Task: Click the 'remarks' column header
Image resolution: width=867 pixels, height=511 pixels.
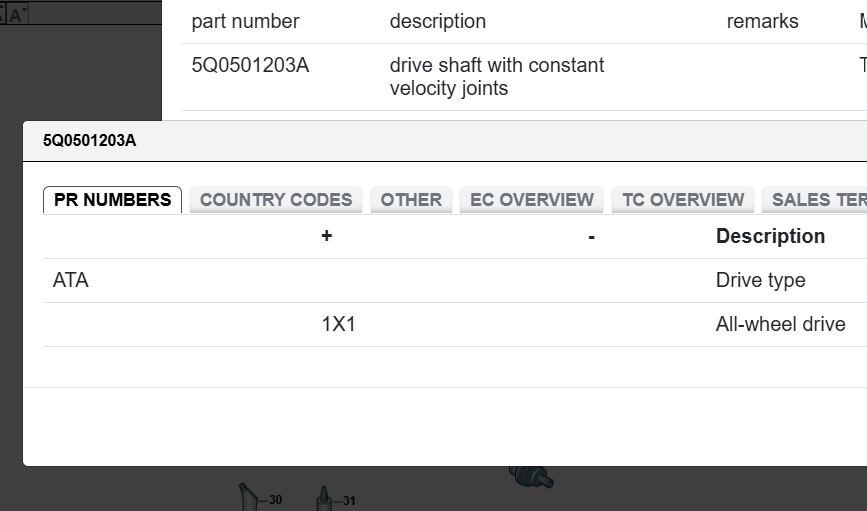Action: pyautogui.click(x=762, y=21)
